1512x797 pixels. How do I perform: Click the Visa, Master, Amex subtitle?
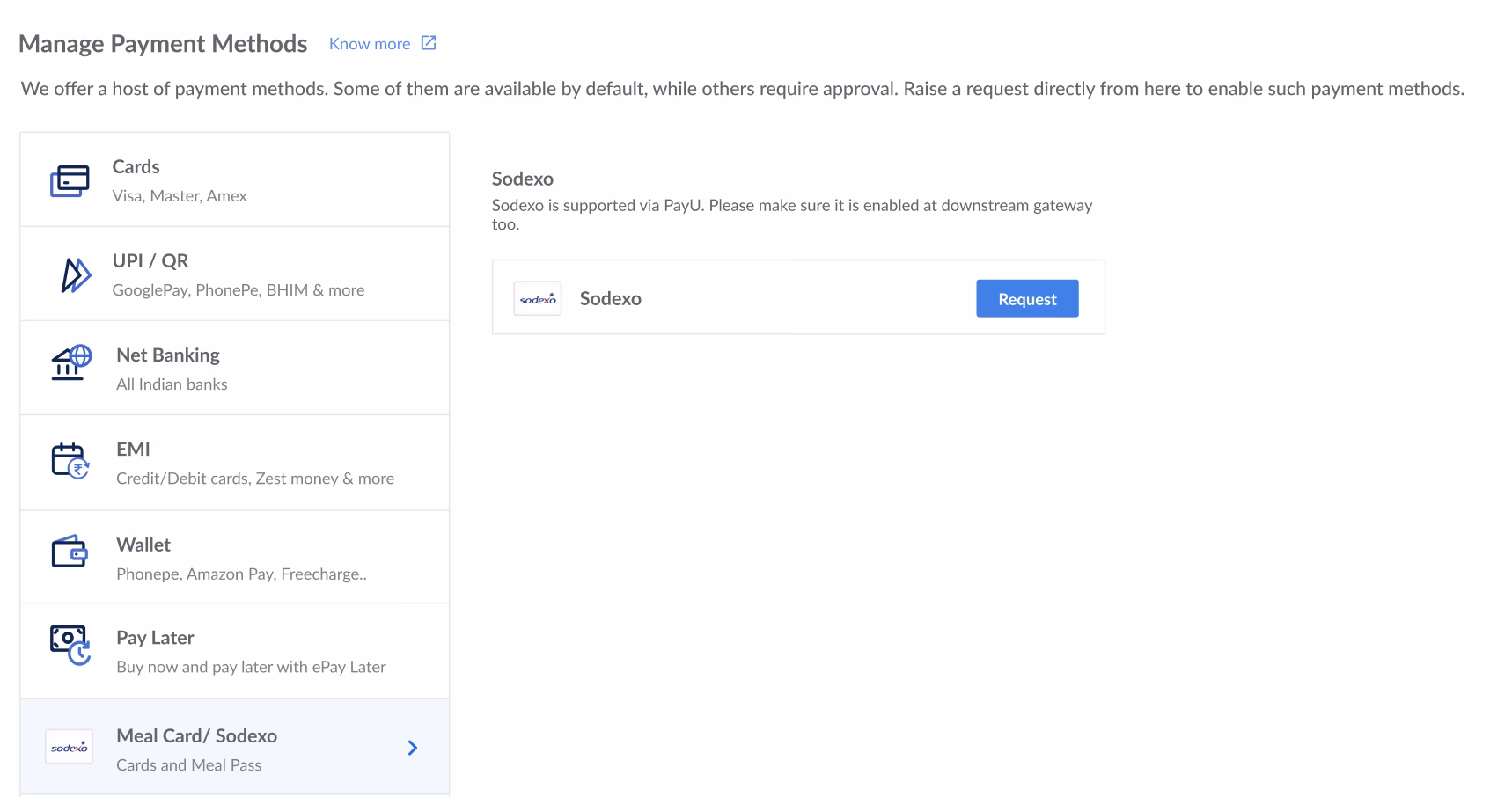180,196
